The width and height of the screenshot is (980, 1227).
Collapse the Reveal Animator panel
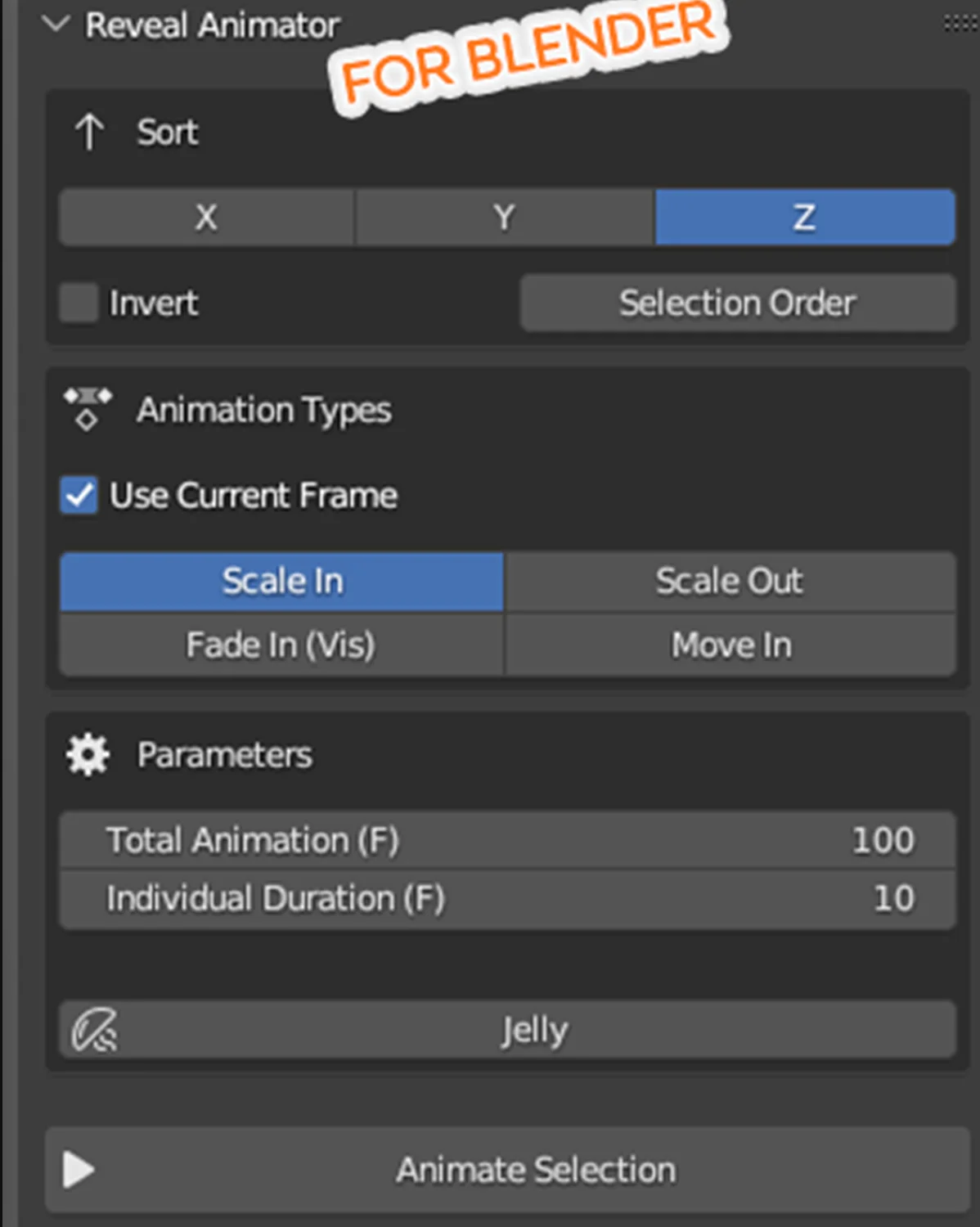click(x=56, y=25)
